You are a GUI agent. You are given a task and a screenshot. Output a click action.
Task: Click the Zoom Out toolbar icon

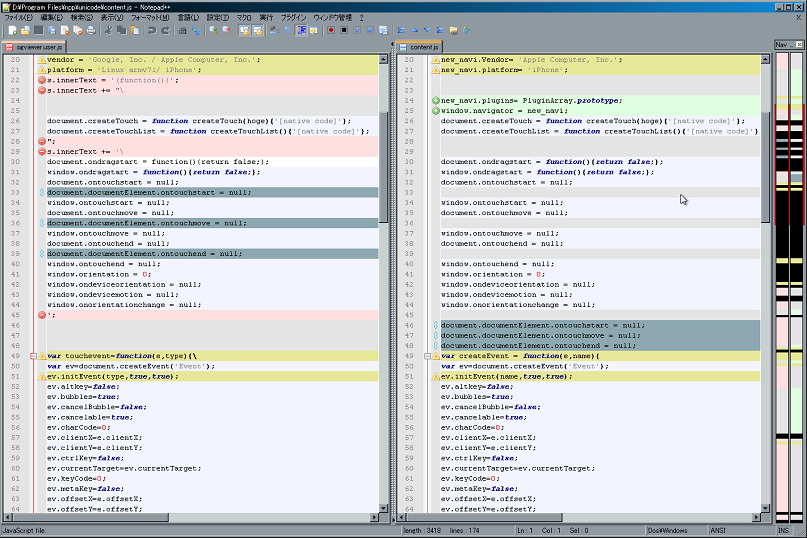(x=226, y=30)
